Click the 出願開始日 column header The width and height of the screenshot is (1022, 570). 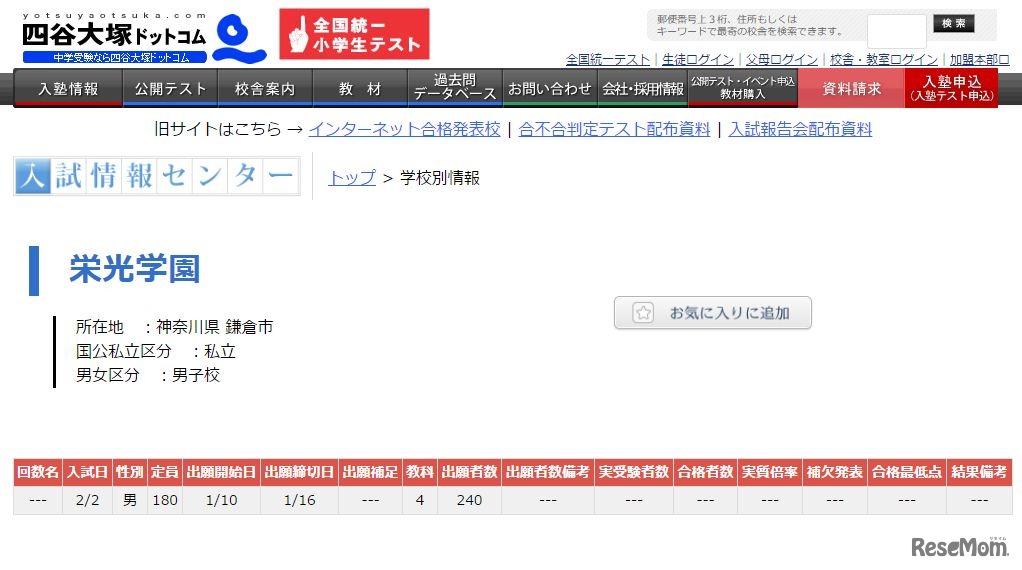coord(221,472)
